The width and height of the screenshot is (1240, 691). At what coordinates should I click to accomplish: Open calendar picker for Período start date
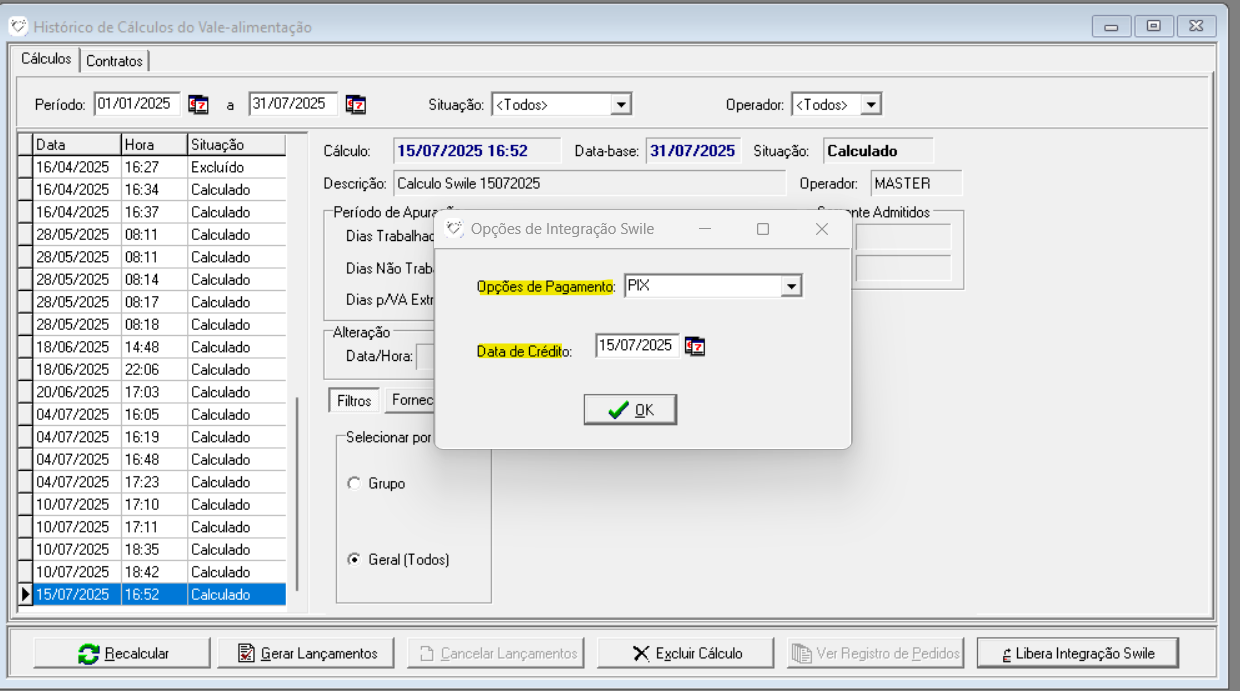198,104
